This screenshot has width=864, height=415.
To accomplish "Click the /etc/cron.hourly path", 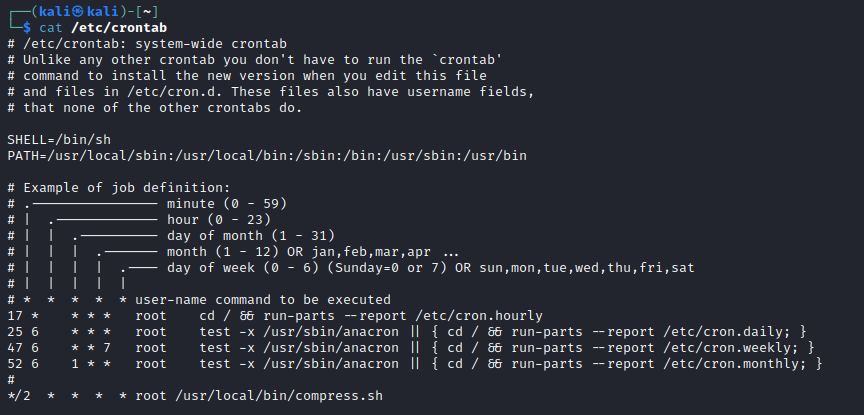I will 430,315.
